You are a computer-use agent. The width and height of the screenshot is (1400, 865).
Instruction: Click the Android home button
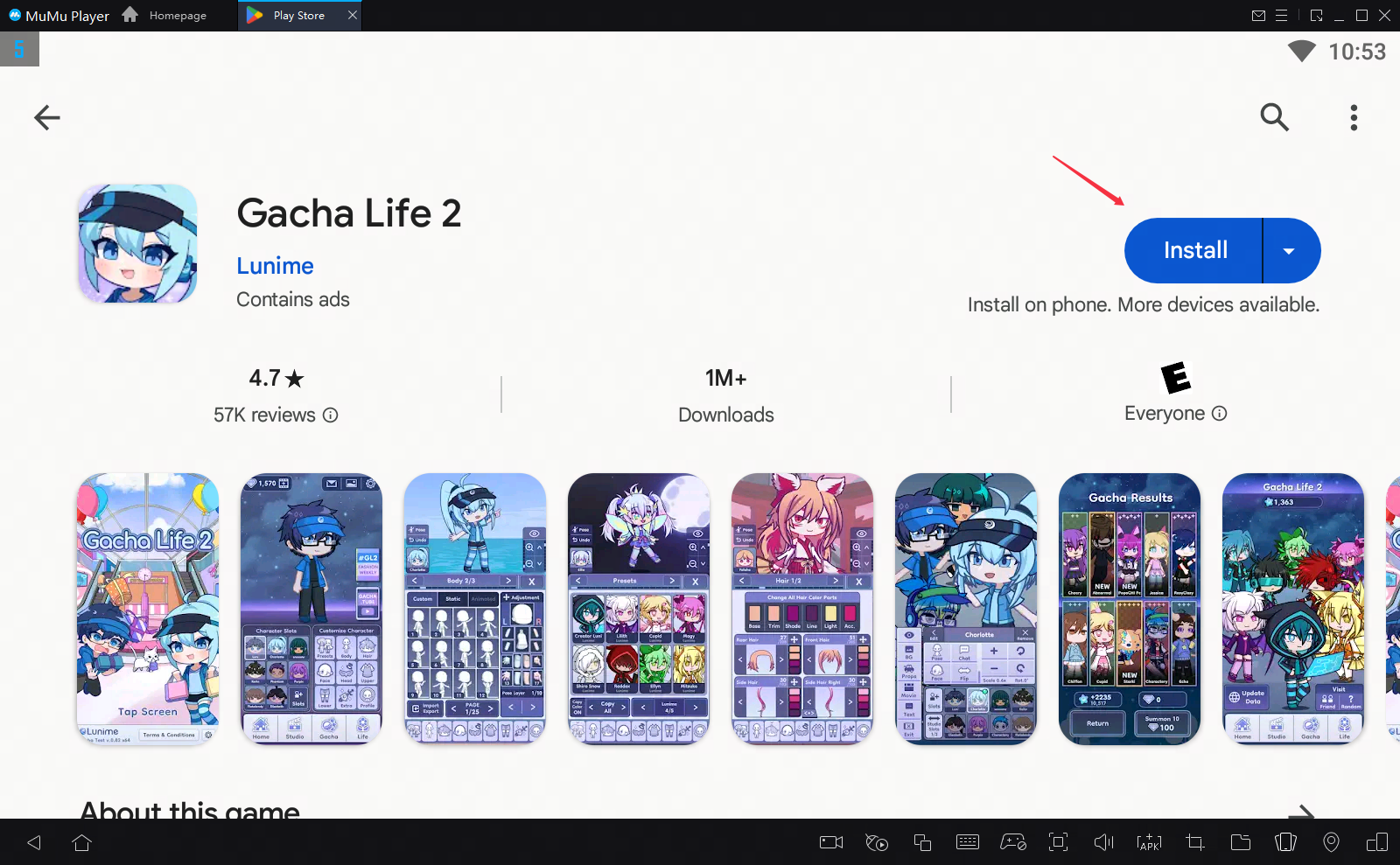coord(81,842)
